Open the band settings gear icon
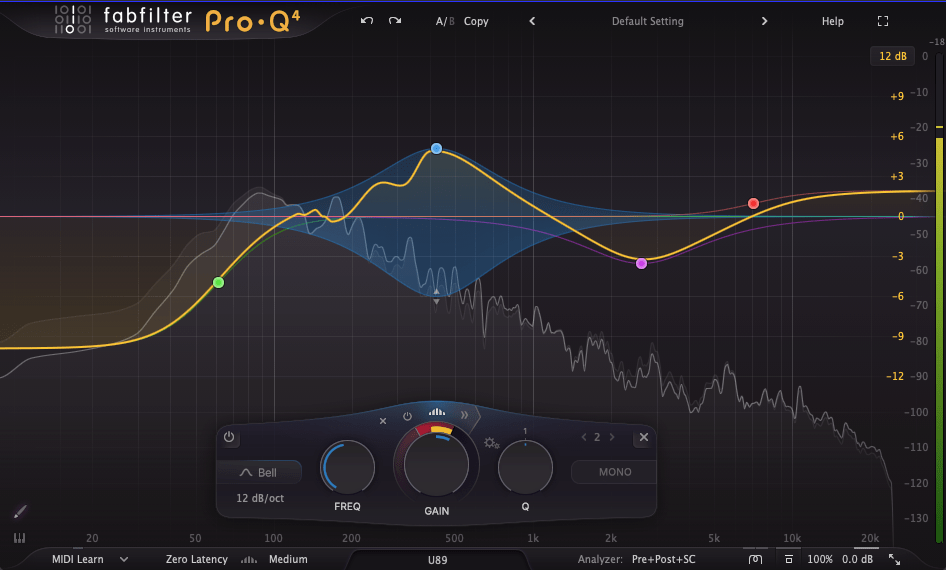The width and height of the screenshot is (946, 570). (491, 443)
